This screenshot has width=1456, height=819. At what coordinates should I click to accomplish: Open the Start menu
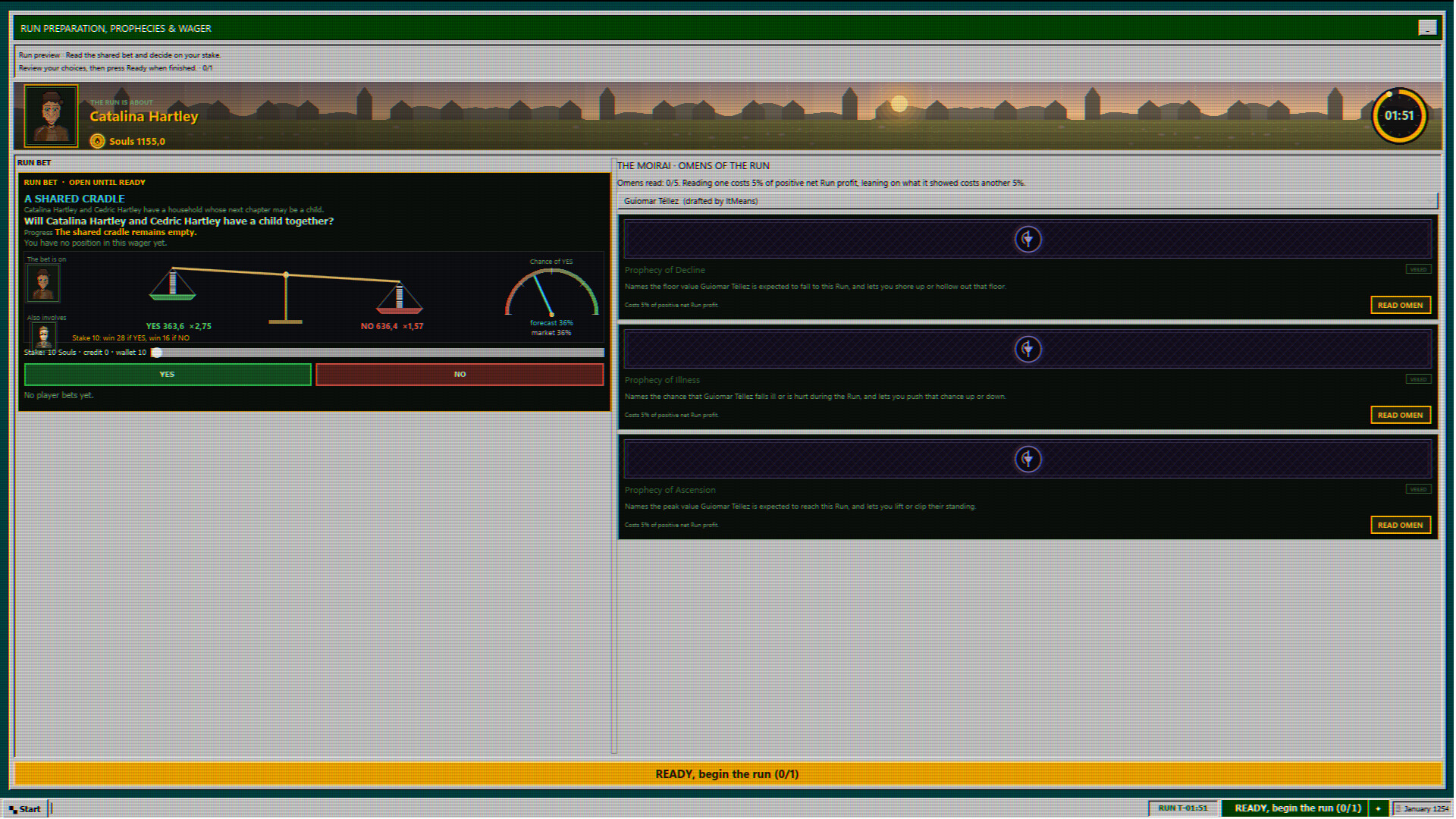(x=26, y=809)
